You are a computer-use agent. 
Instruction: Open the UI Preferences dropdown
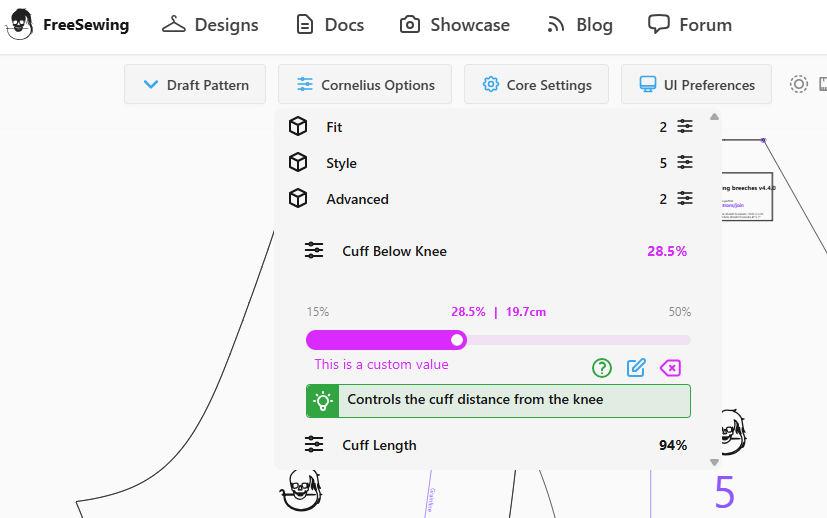click(696, 85)
